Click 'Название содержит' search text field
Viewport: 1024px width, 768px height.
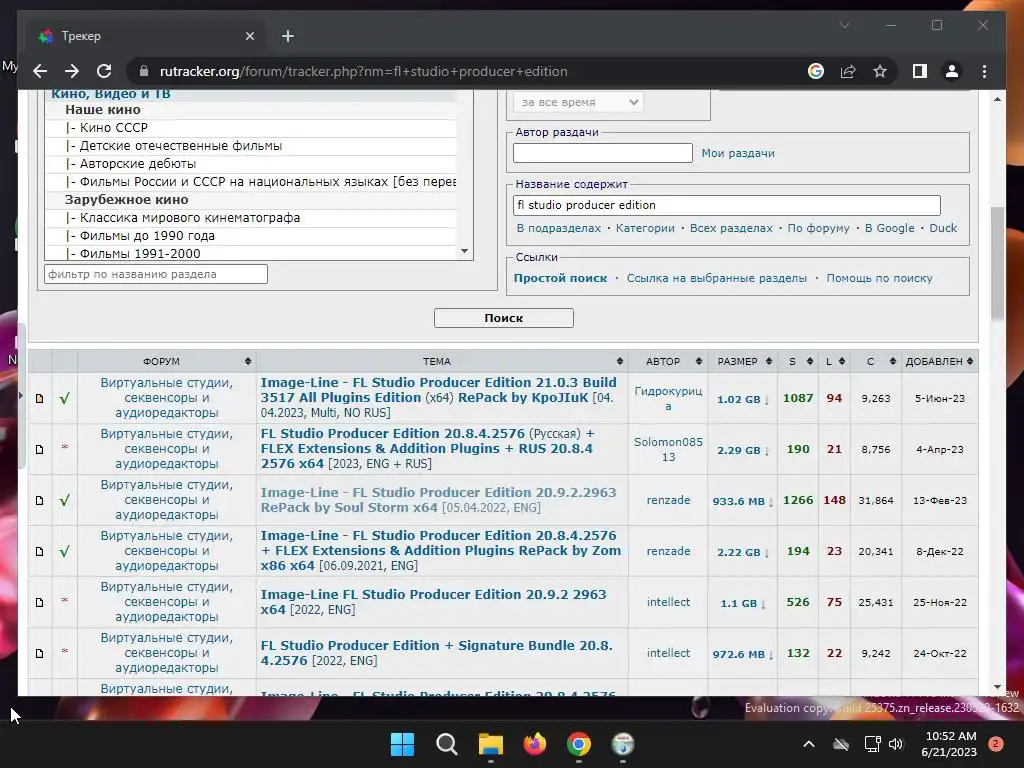[727, 205]
